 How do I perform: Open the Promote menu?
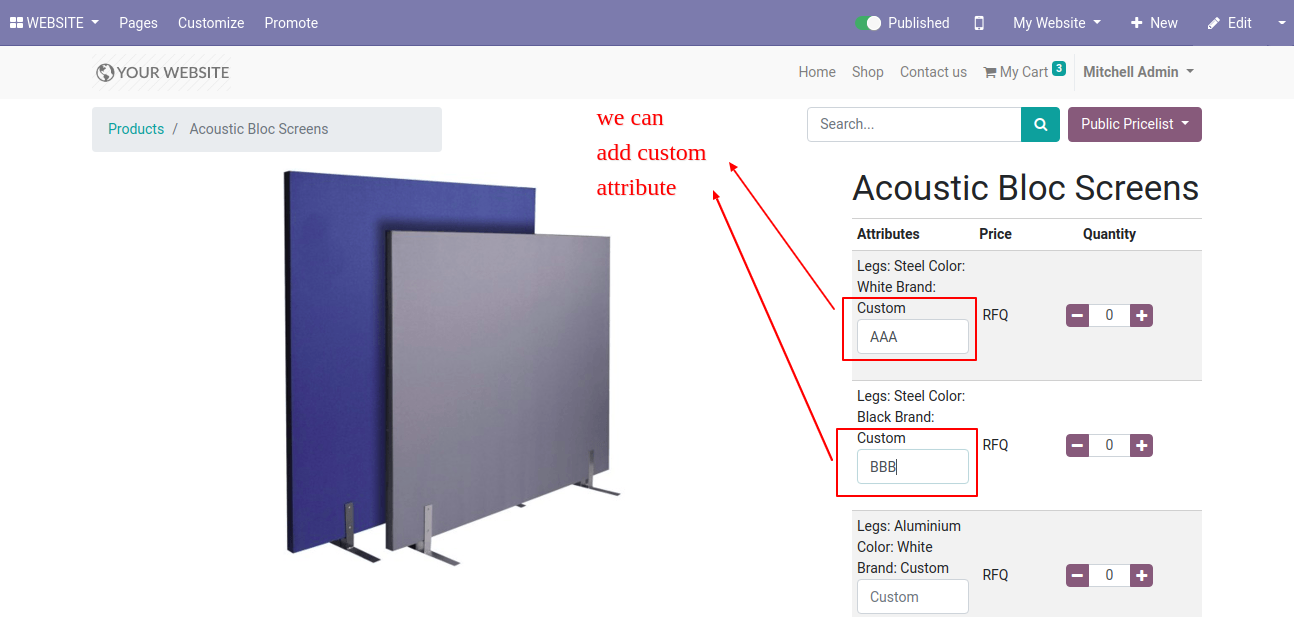point(291,23)
